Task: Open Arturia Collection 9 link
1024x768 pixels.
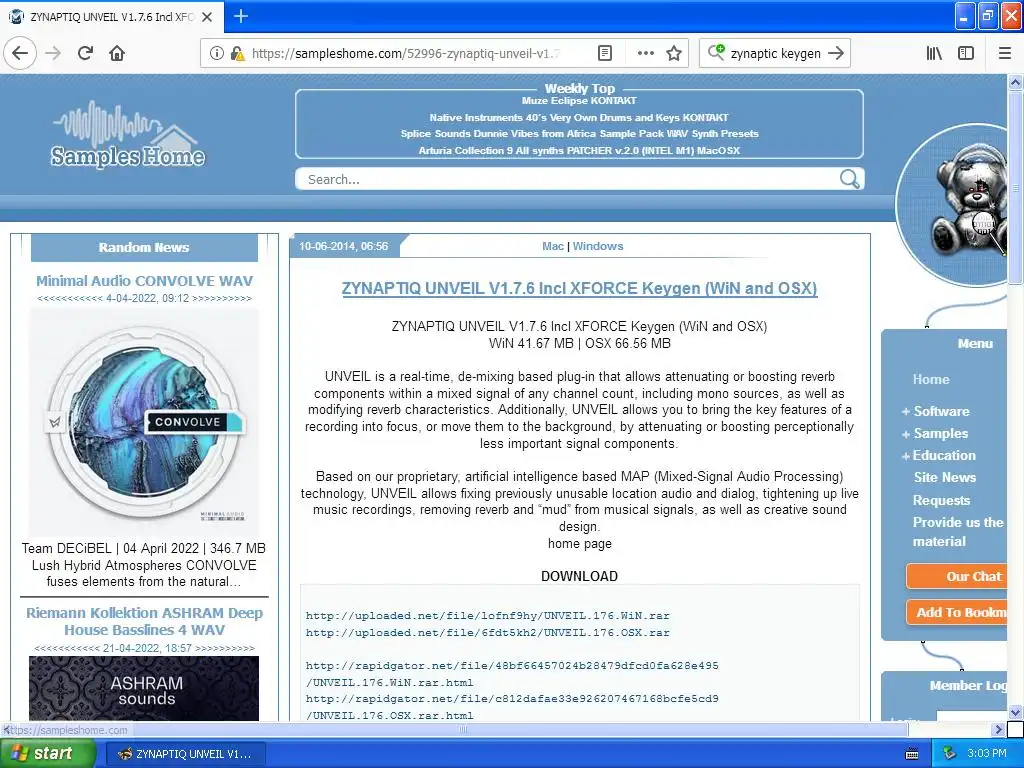Action: tap(579, 150)
